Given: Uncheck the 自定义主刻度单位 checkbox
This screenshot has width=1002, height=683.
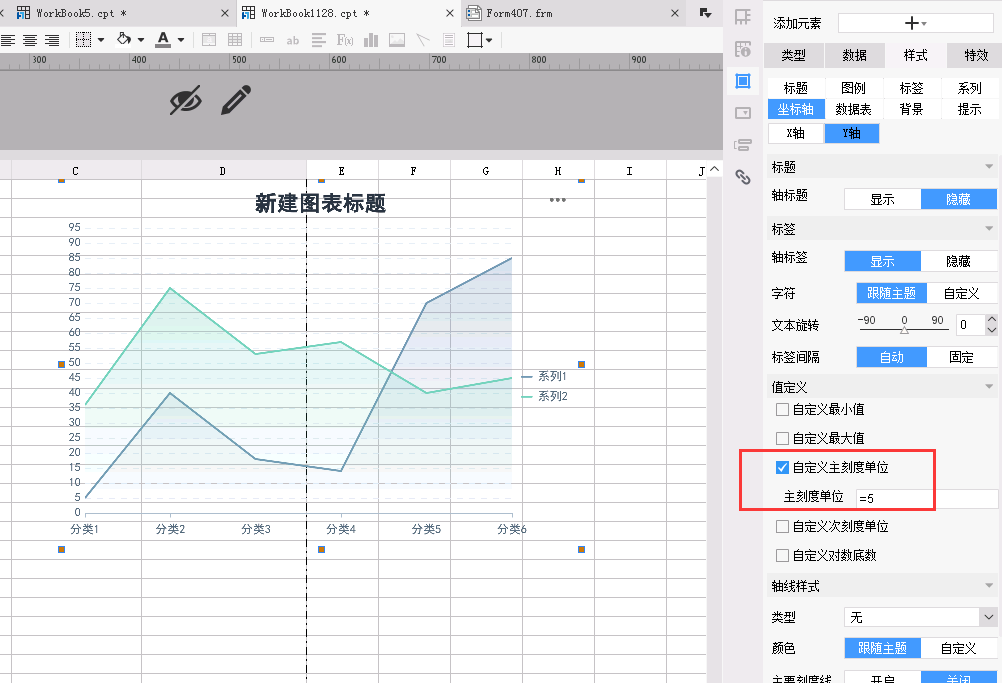Looking at the screenshot, I should [x=782, y=468].
